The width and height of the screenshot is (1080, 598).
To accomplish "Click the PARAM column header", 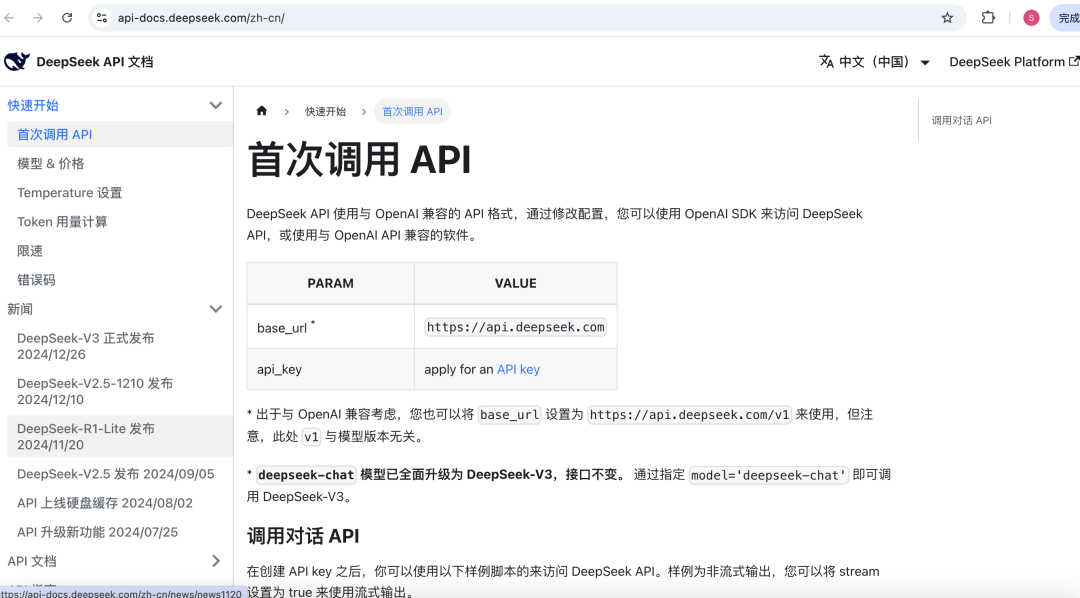I will (x=331, y=283).
